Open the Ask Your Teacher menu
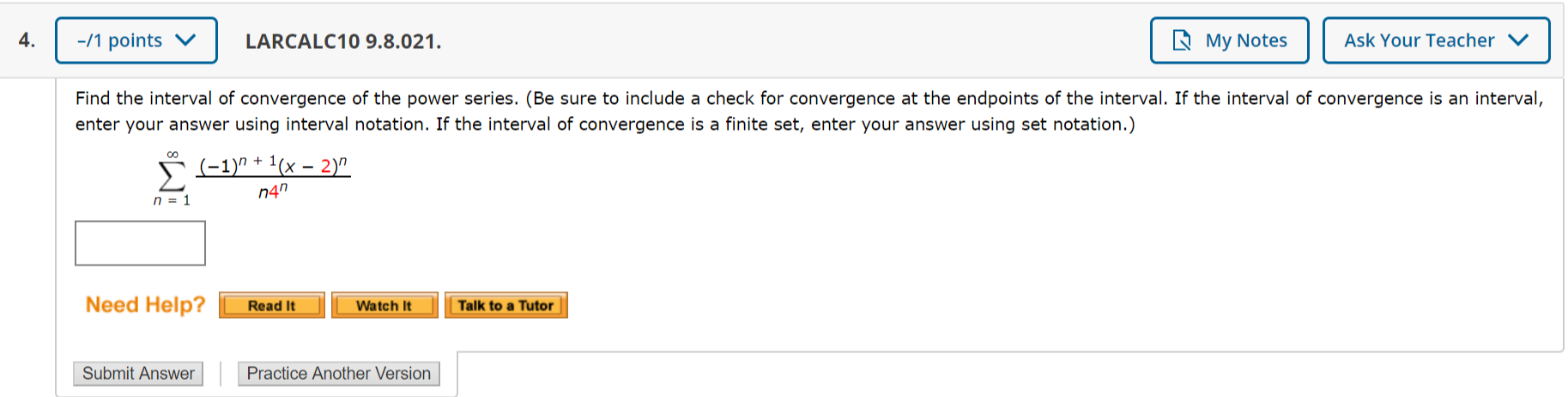This screenshot has width=1568, height=397. click(1435, 40)
